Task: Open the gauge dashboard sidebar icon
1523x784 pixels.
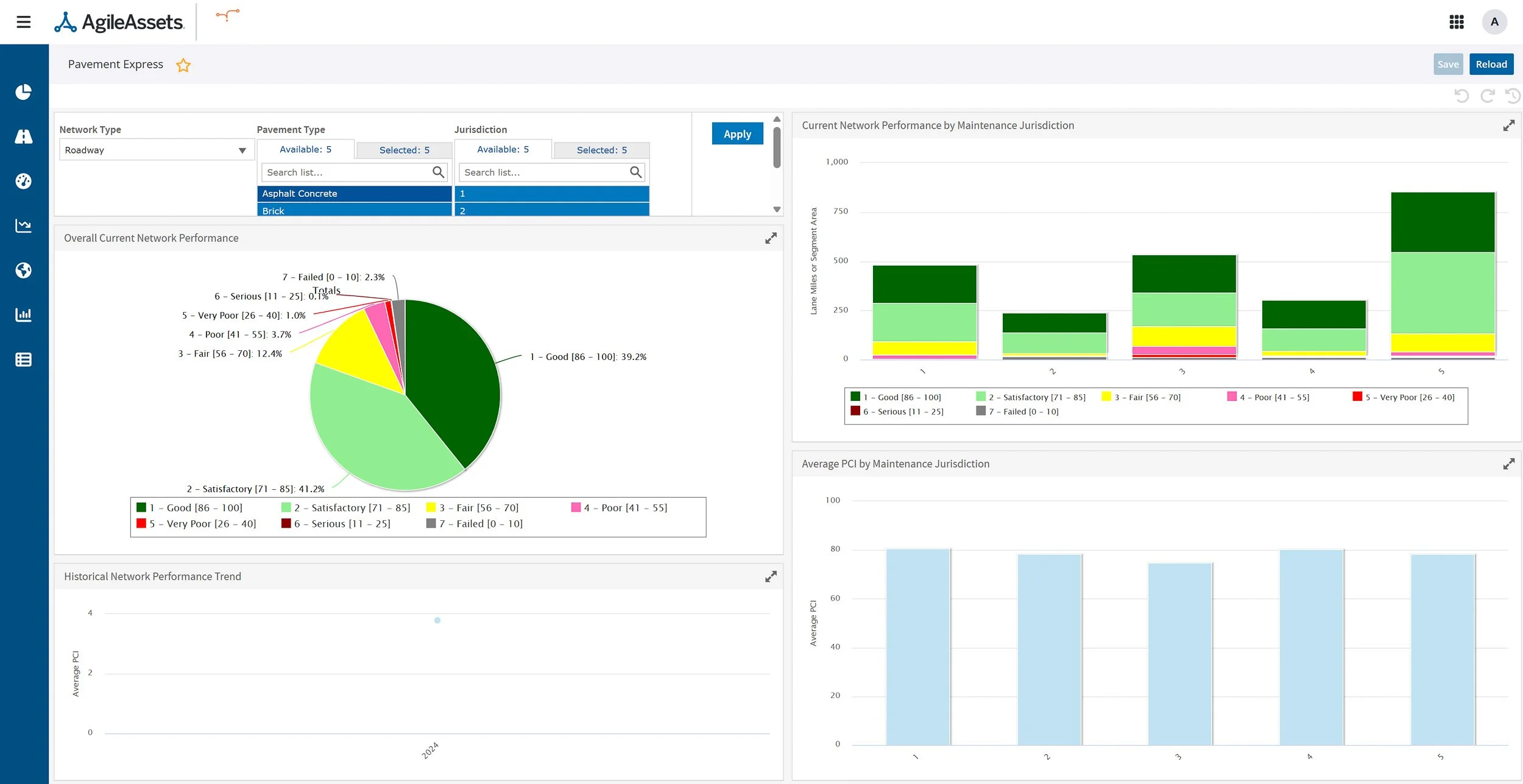Action: (x=23, y=181)
